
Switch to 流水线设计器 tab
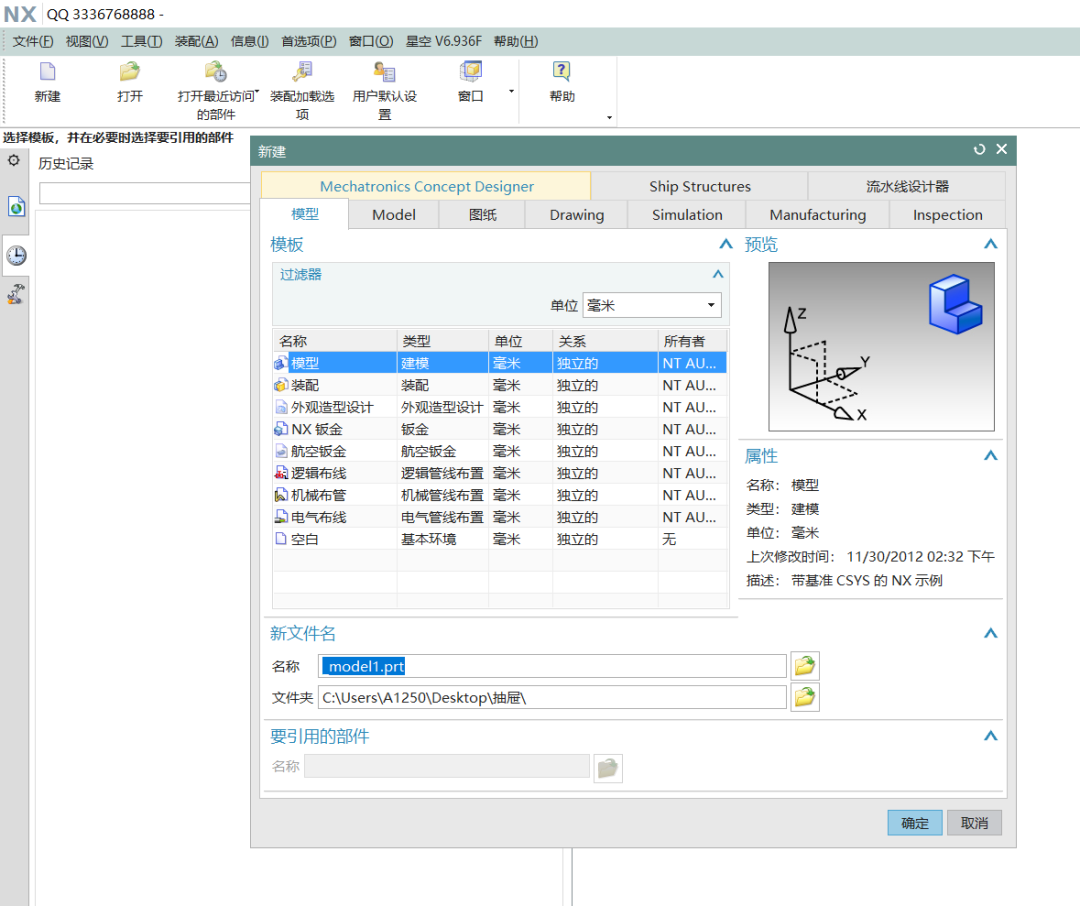[907, 186]
